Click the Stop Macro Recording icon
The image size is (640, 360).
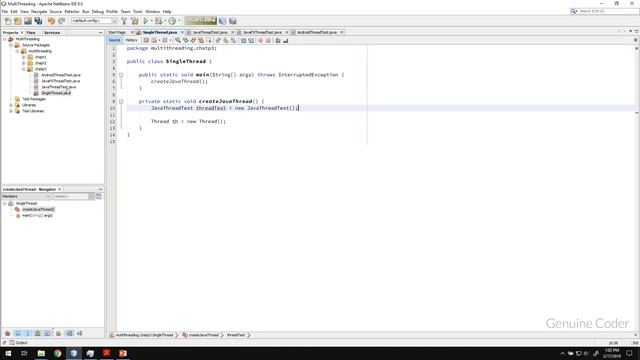[268, 40]
